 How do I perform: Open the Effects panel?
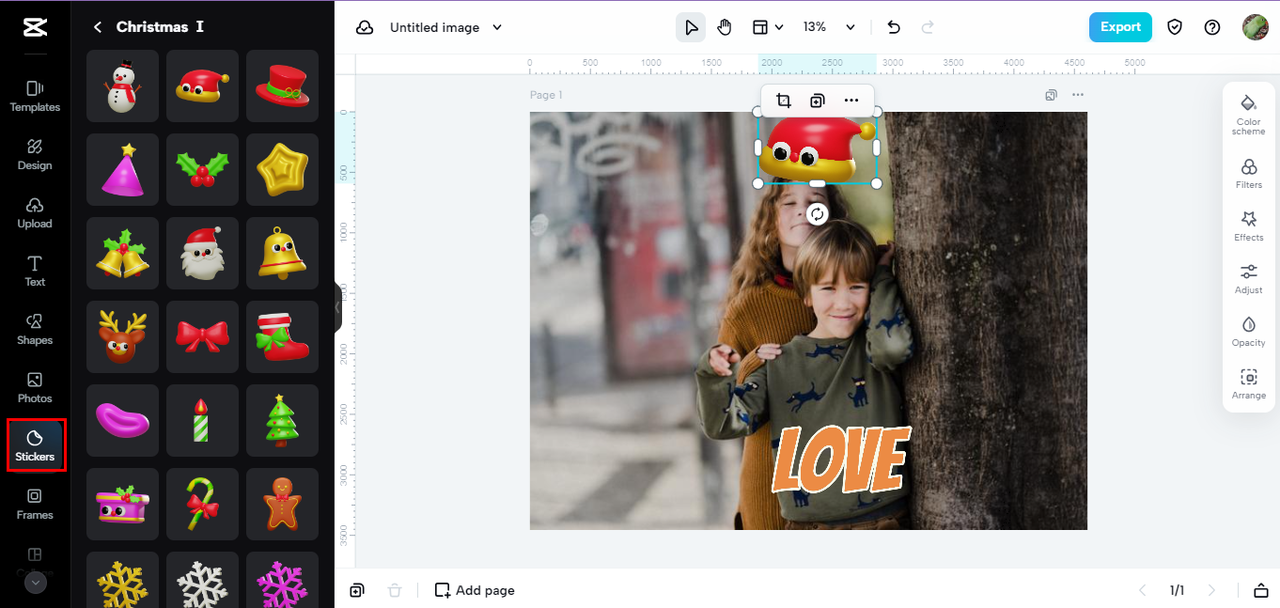click(1248, 226)
